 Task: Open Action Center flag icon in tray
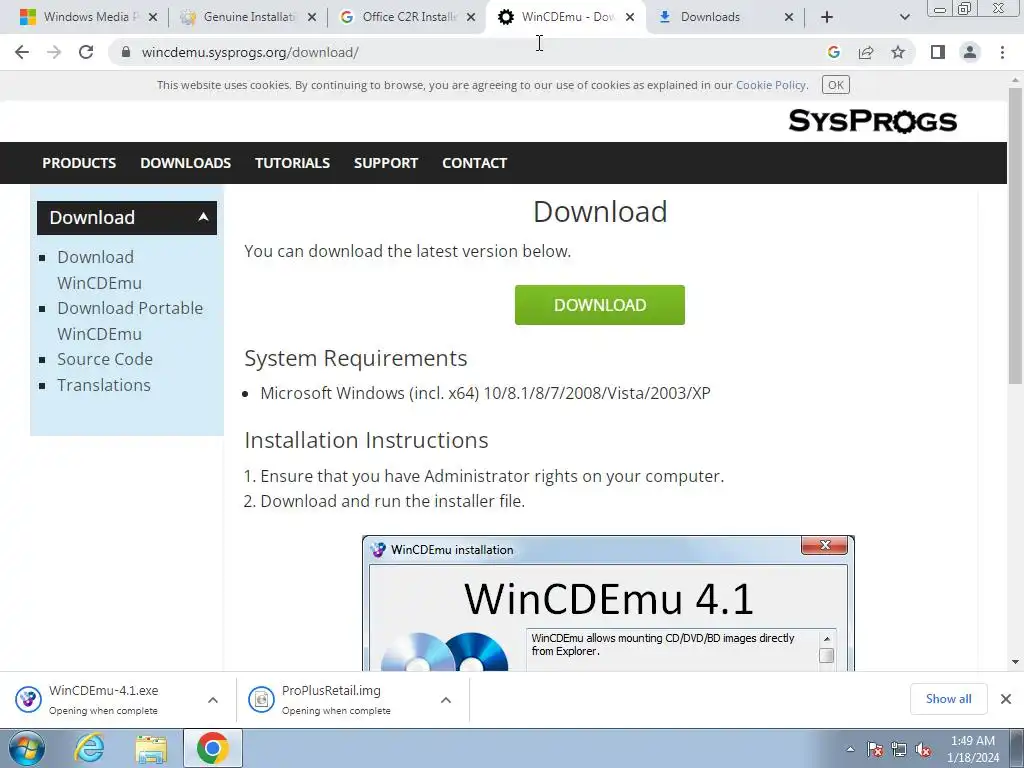click(x=875, y=749)
